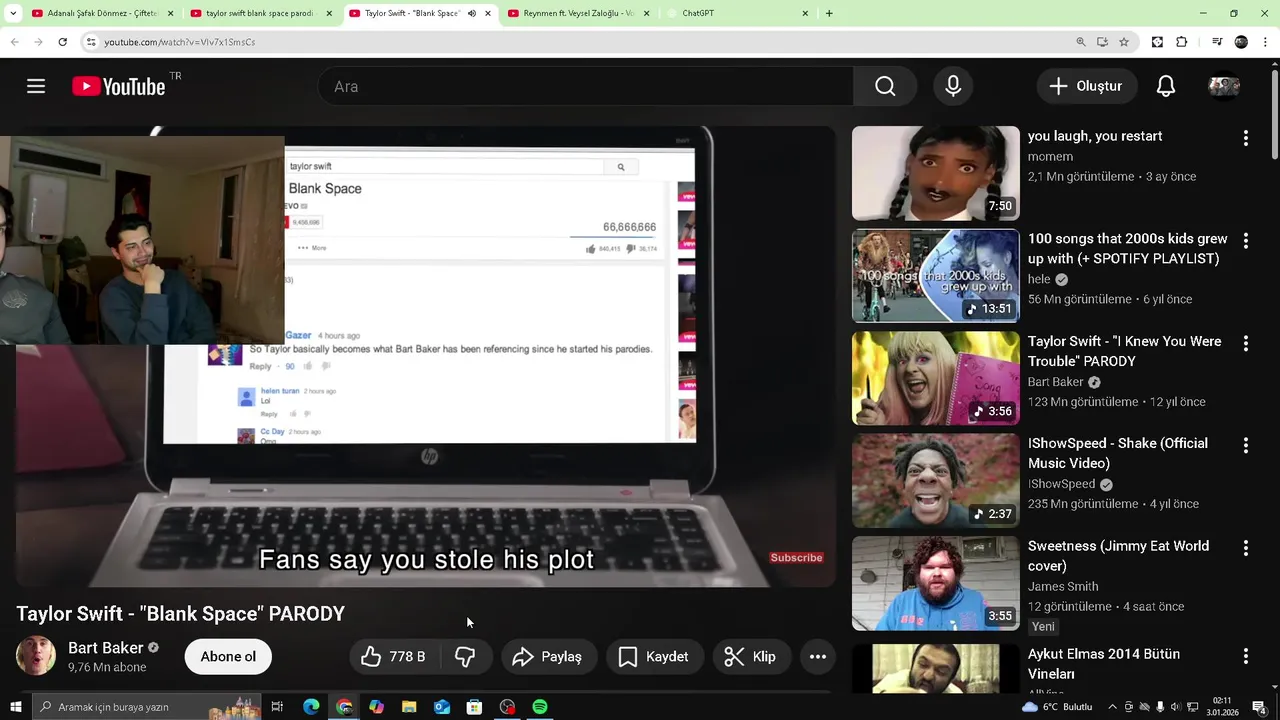Share the video via Paylaş
This screenshot has width=1280, height=720.
click(x=547, y=657)
